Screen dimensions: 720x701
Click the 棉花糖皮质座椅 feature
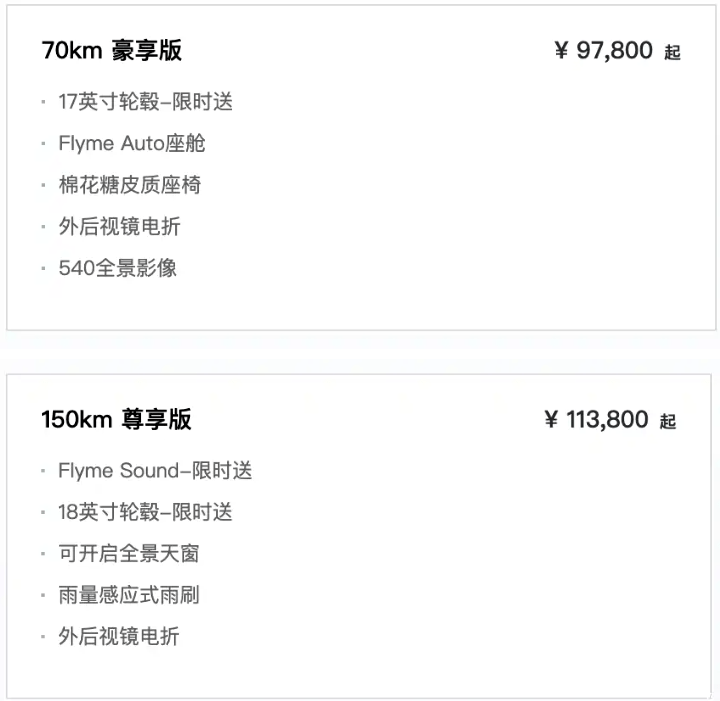pos(129,185)
